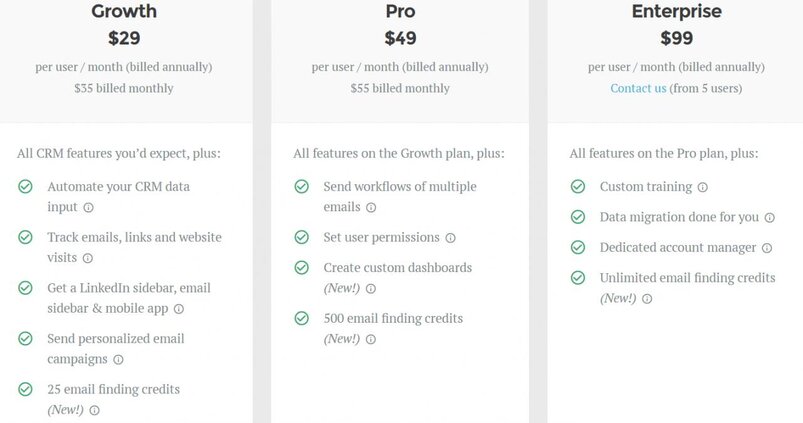Show info for "Create custom dashboards" feature
Viewport: 803px width, 423px height.
pos(371,289)
